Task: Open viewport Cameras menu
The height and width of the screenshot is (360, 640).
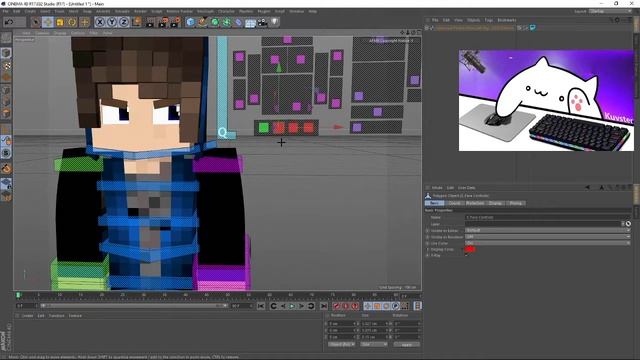Action: coord(42,33)
